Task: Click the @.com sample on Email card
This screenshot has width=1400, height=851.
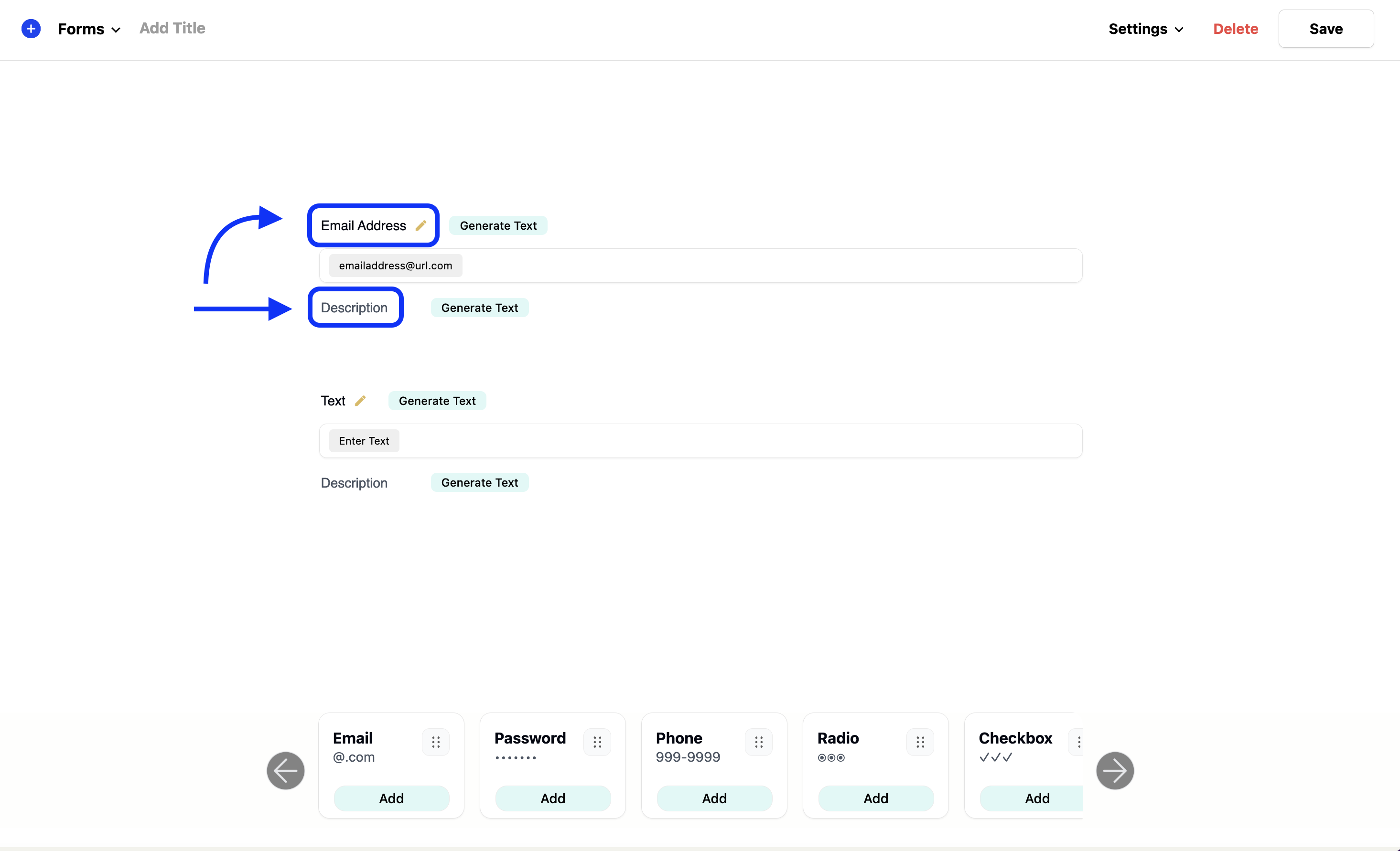Action: (x=354, y=757)
